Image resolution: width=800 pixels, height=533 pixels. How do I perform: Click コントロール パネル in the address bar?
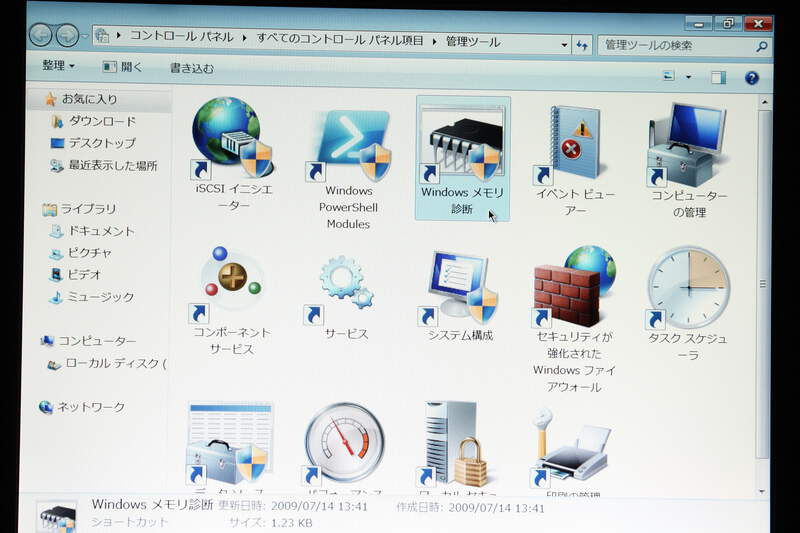click(181, 36)
